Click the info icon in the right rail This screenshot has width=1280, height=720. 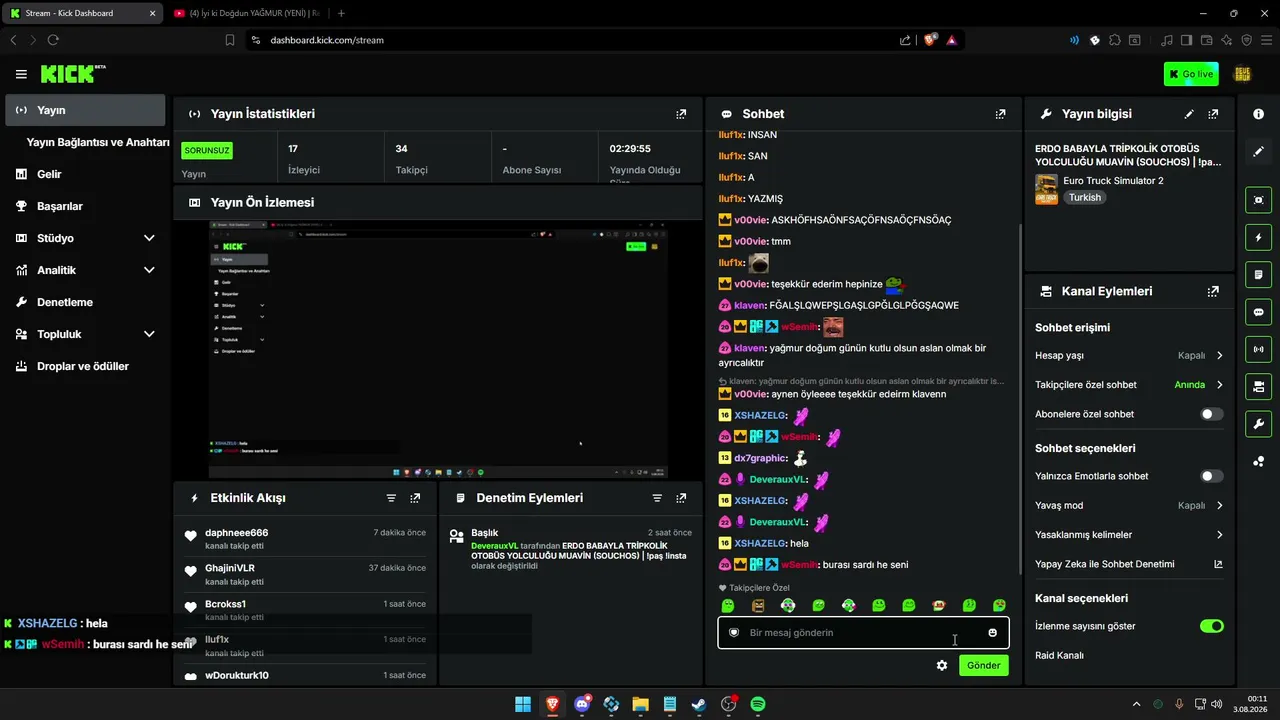point(1259,114)
